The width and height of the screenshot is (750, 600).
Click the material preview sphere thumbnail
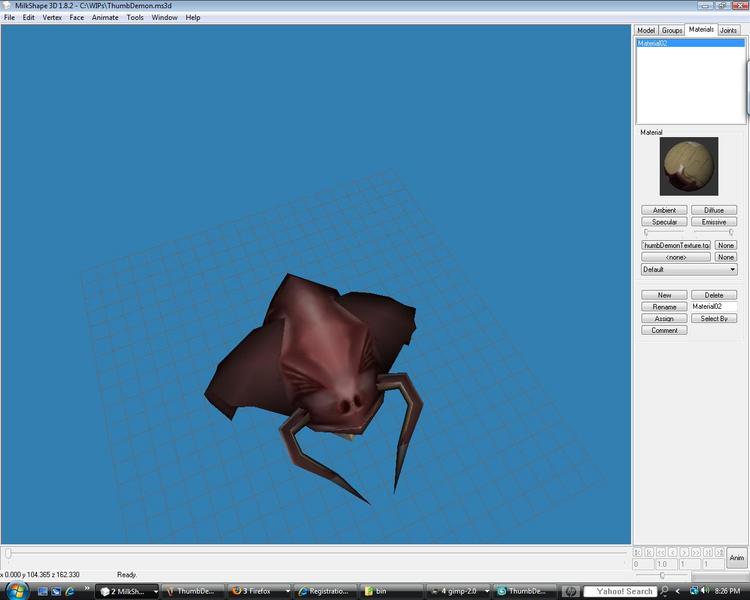pos(689,166)
